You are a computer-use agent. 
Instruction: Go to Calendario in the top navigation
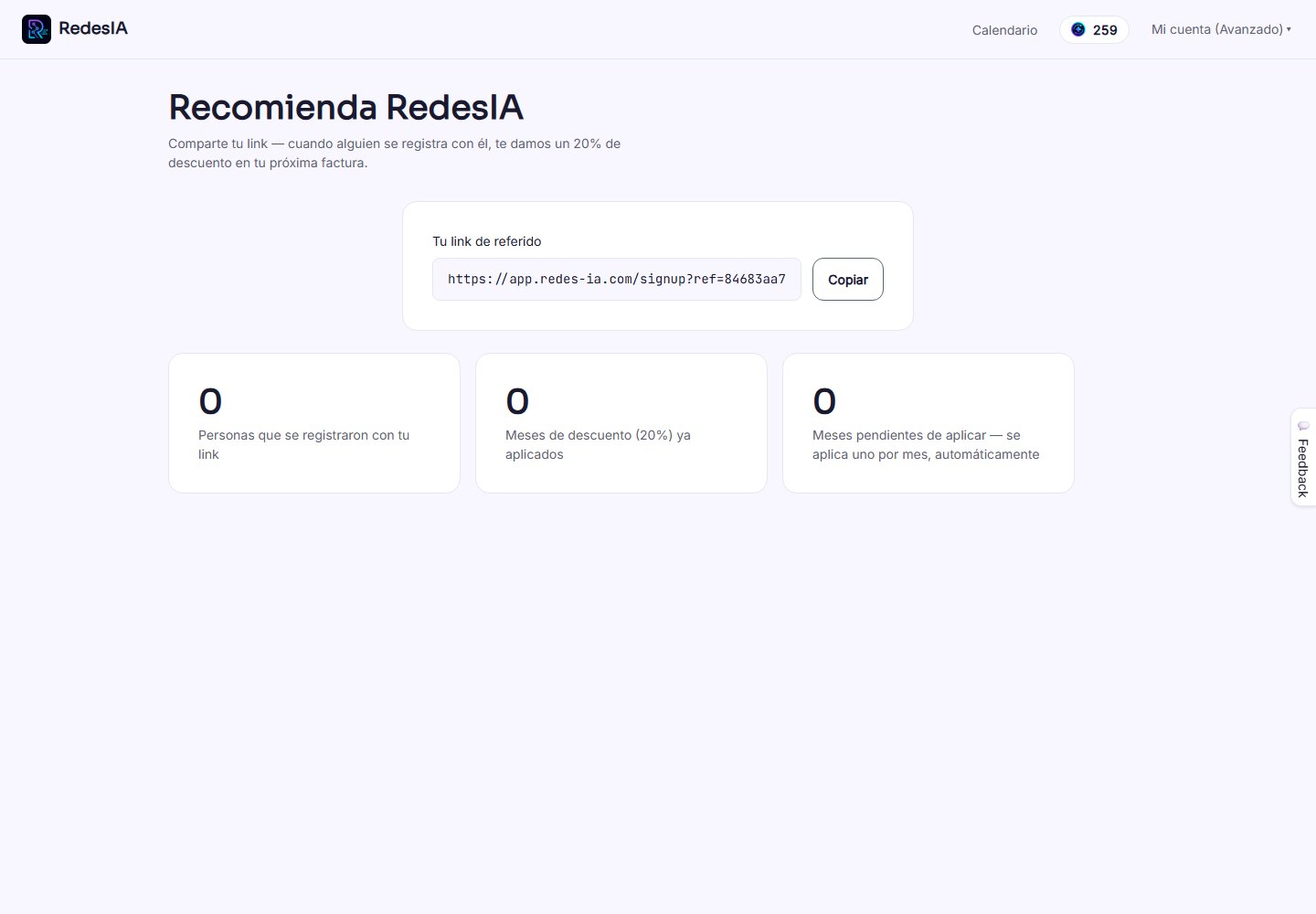pos(1004,30)
